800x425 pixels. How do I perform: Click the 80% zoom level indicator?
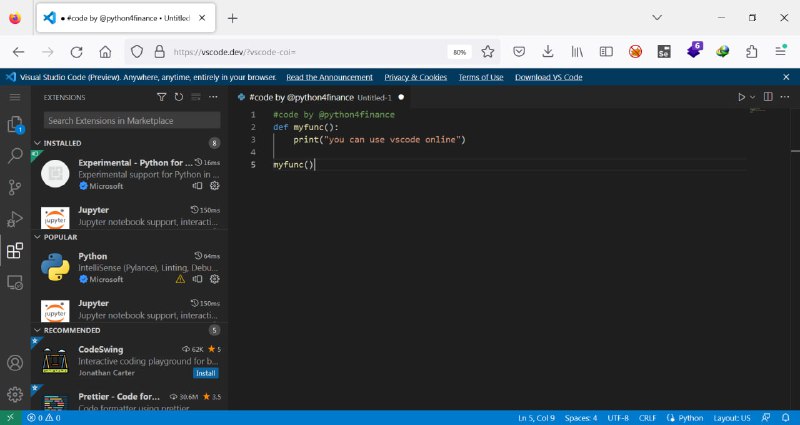(459, 52)
